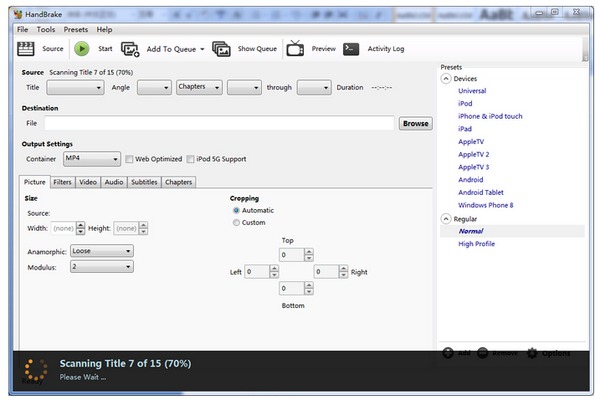Click the Height value field
This screenshot has width=600, height=400.
(x=126, y=229)
